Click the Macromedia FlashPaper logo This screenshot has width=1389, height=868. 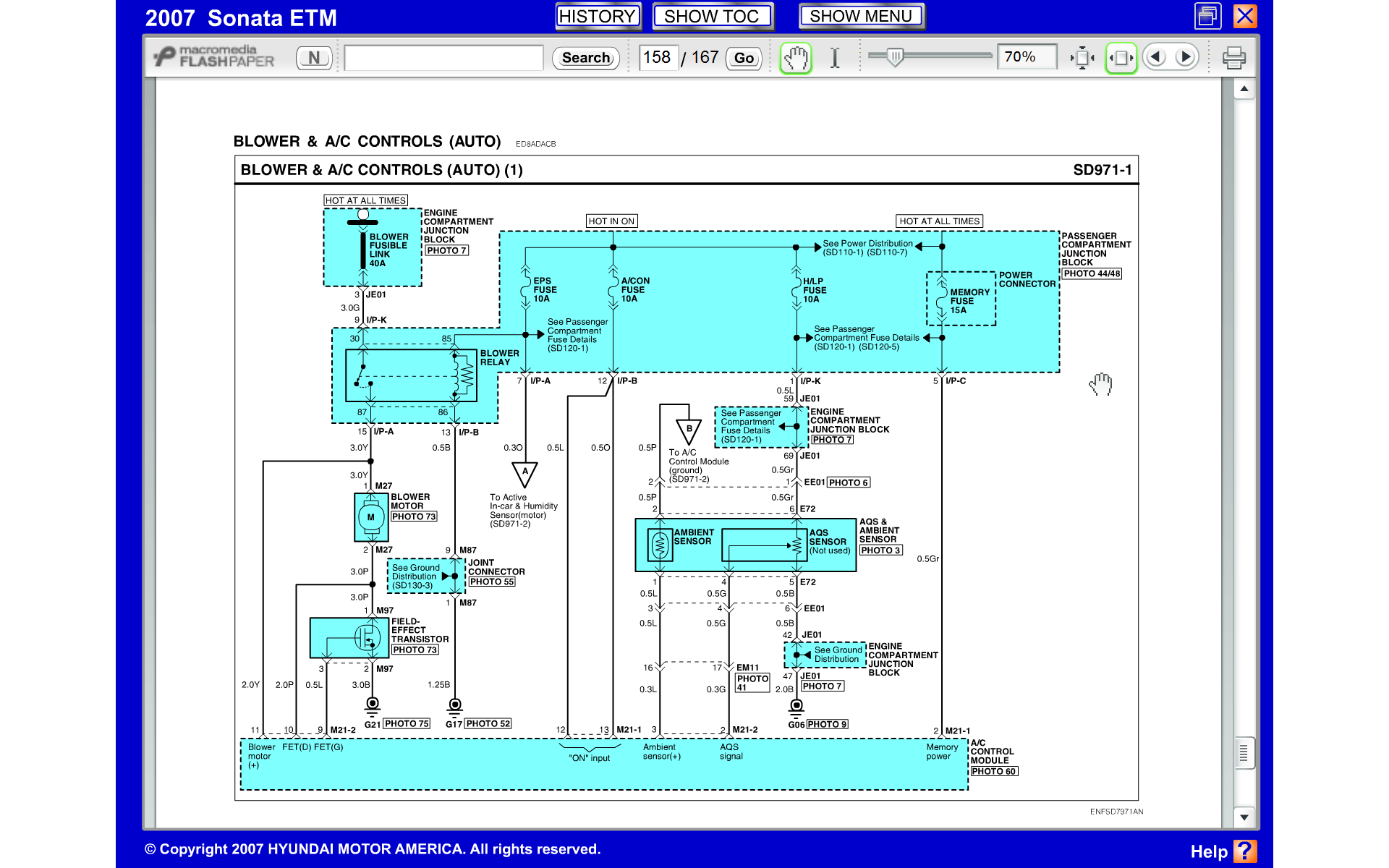tap(215, 56)
